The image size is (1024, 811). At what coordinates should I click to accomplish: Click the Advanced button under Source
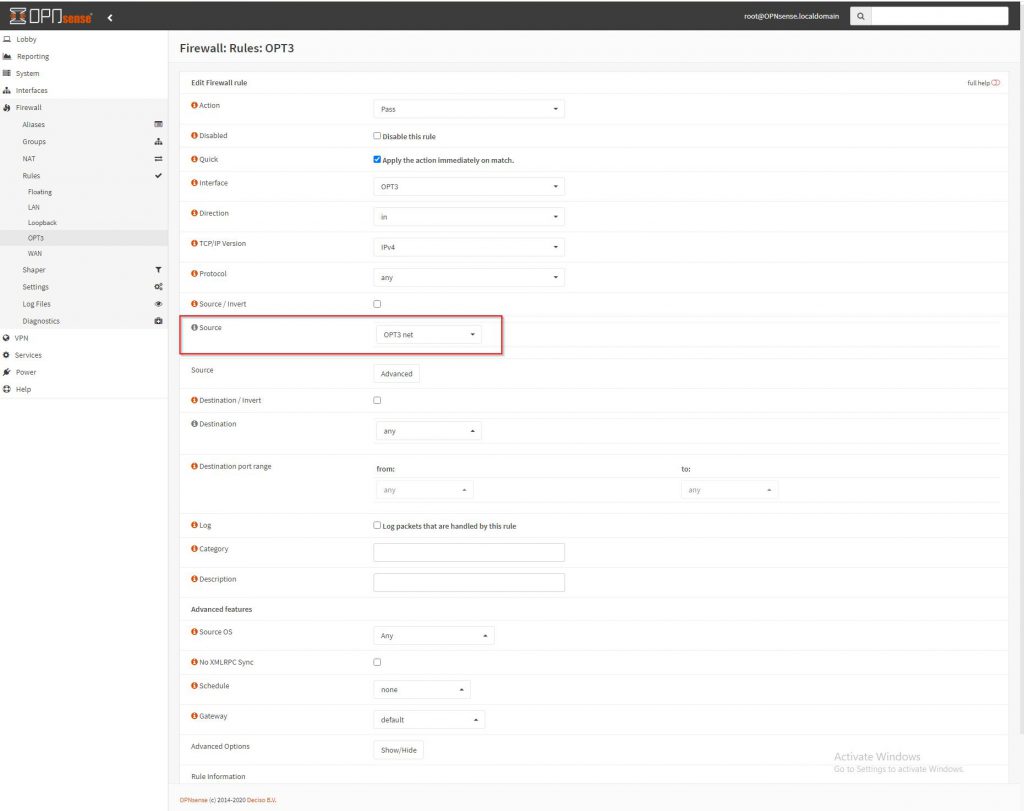pyautogui.click(x=396, y=374)
